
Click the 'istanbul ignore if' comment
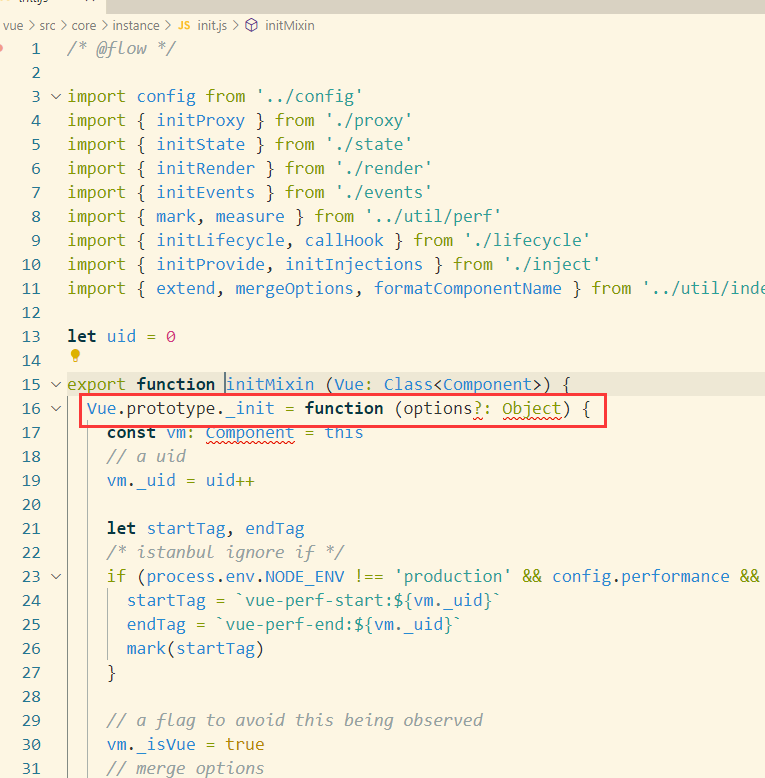pyautogui.click(x=225, y=552)
